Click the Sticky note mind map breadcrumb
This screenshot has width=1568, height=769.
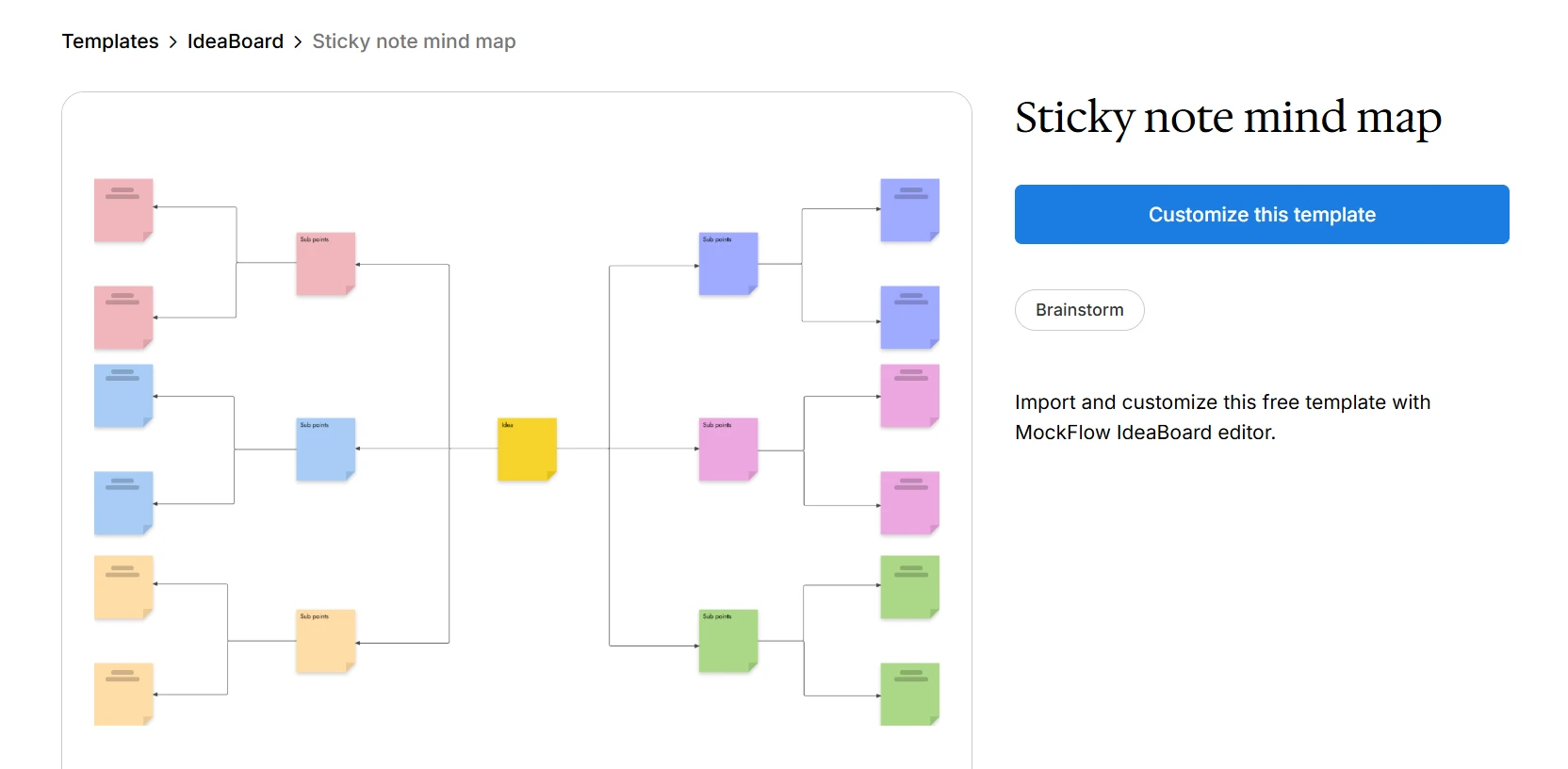[413, 41]
